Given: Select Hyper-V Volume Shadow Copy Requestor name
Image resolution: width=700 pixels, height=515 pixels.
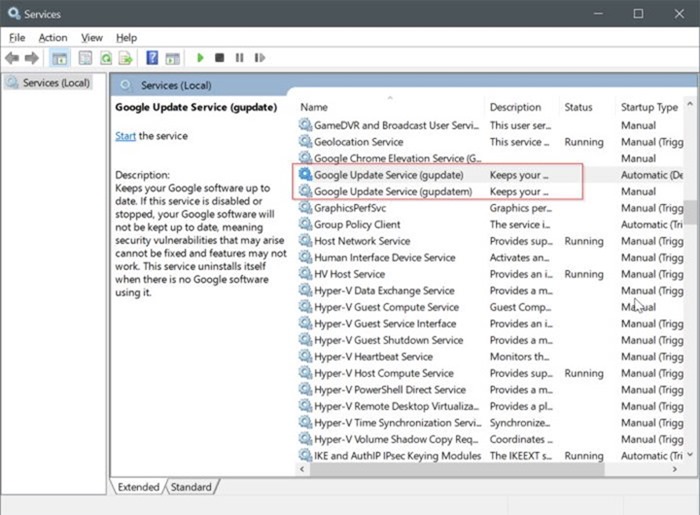Looking at the screenshot, I should (x=396, y=439).
